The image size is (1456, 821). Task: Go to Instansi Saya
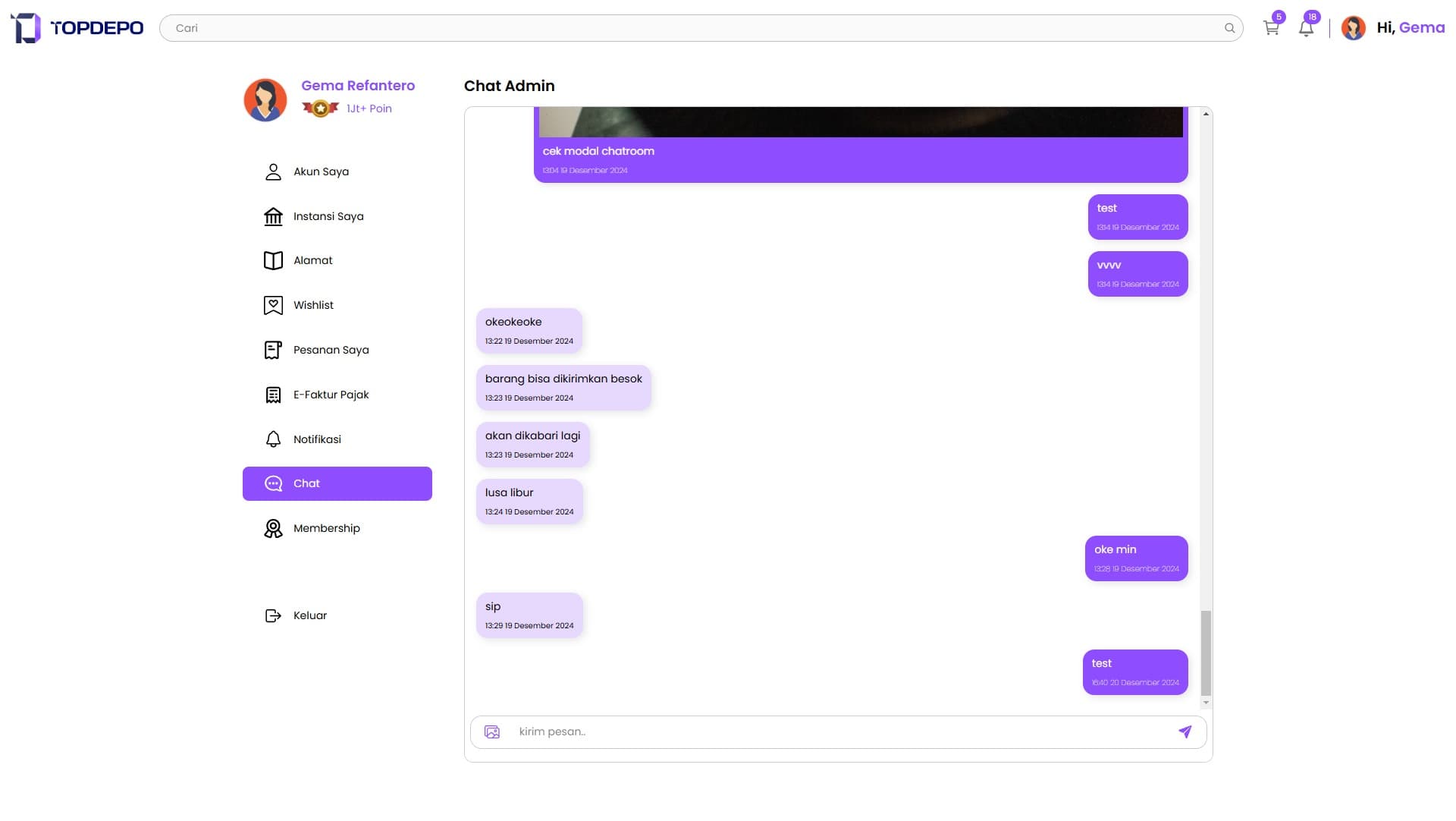pyautogui.click(x=328, y=216)
